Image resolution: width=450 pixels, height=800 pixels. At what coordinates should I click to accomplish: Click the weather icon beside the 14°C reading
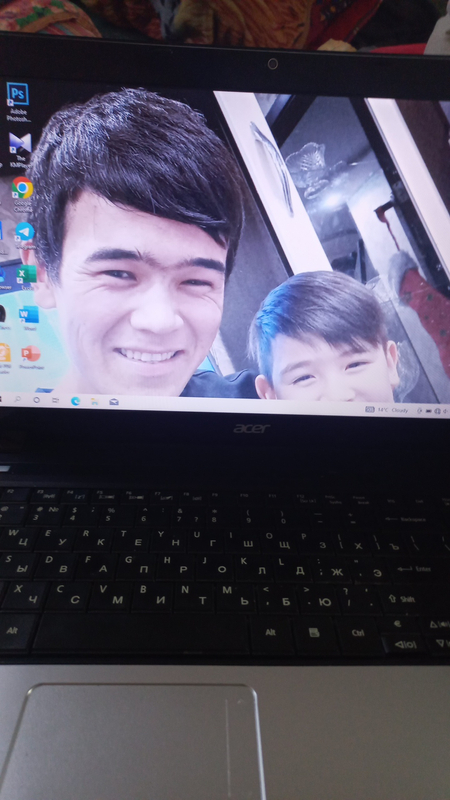369,409
